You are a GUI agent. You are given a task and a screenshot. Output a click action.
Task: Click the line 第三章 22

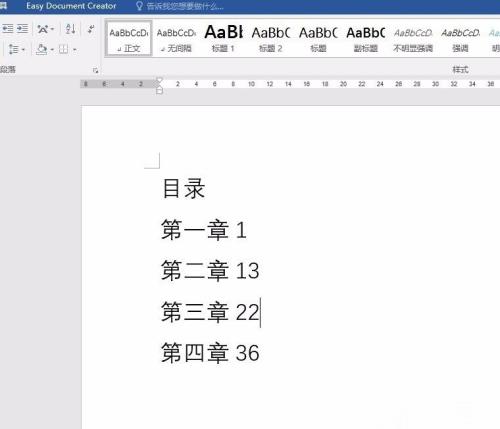(x=210, y=312)
